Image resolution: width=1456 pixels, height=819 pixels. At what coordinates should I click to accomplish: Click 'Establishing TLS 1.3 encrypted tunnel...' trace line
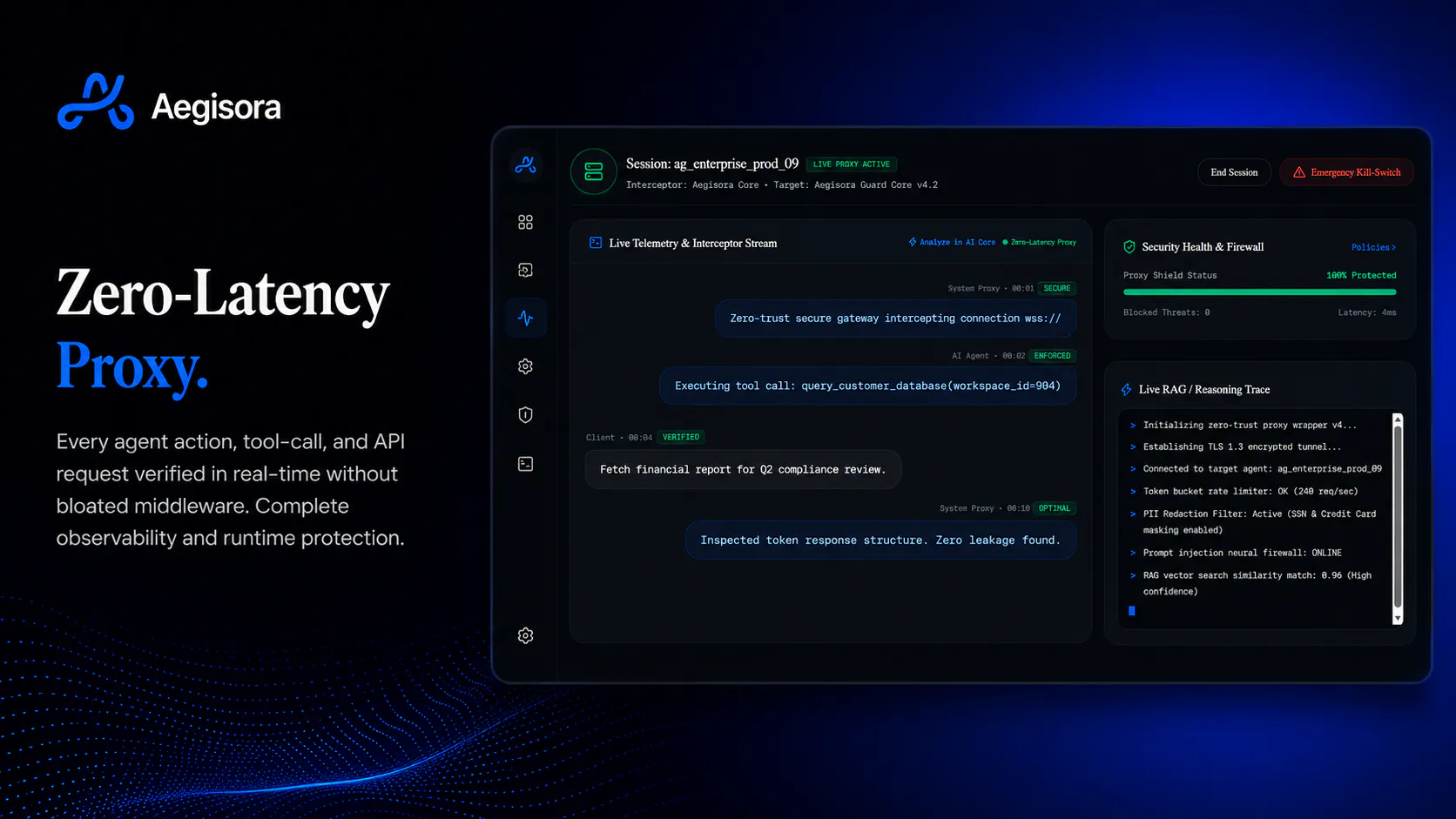point(1242,447)
